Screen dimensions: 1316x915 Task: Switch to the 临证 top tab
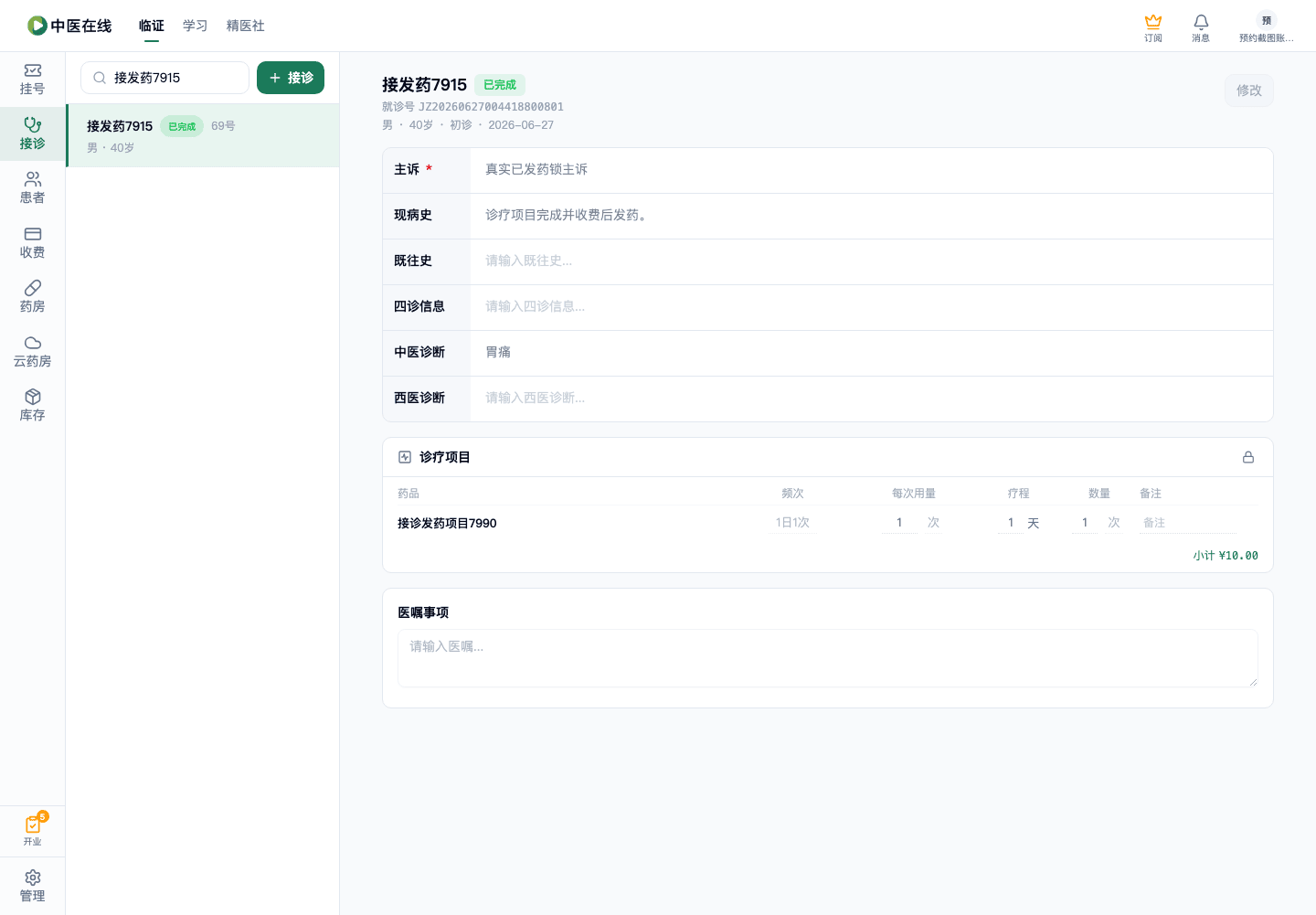152,26
